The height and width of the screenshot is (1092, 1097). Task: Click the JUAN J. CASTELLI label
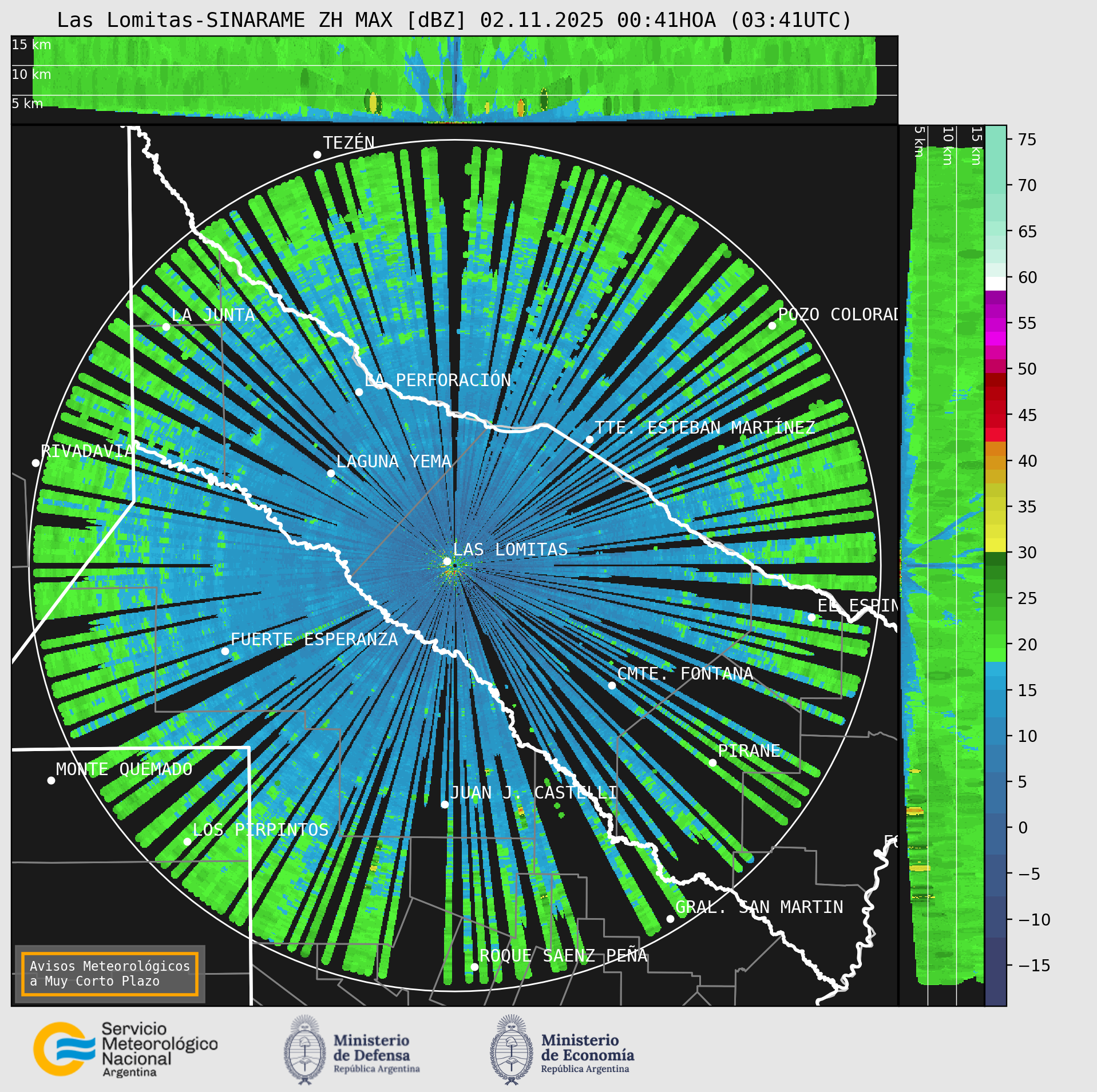(533, 793)
